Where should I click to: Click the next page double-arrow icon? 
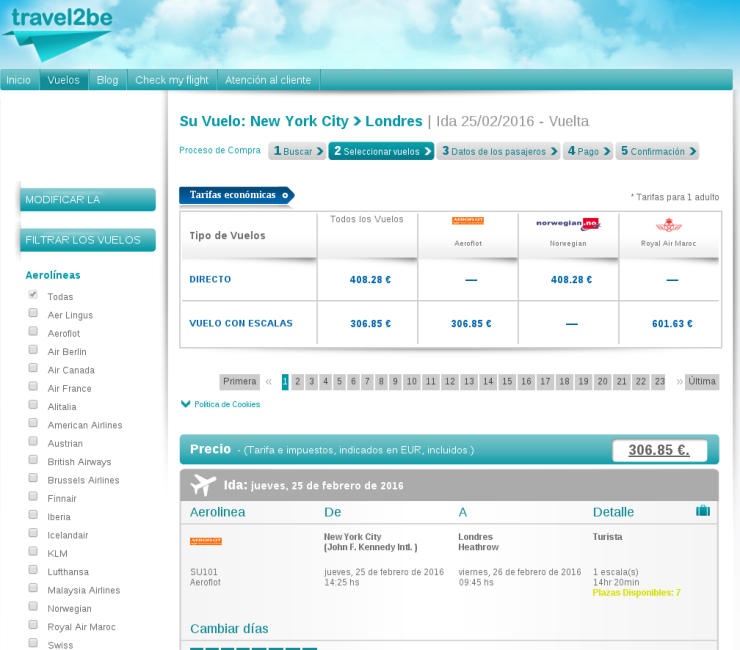(x=679, y=381)
